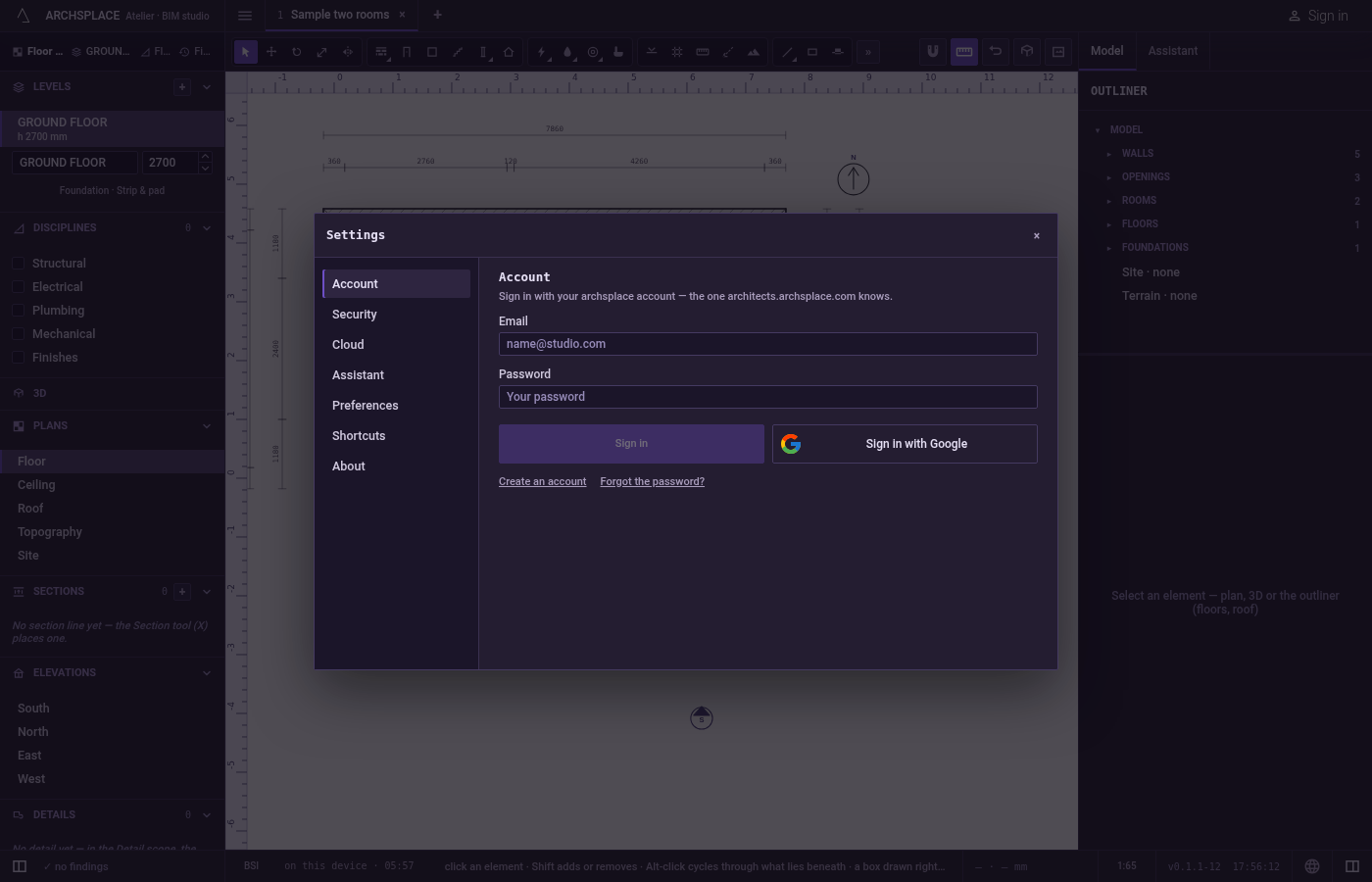The height and width of the screenshot is (882, 1372).
Task: Collapse the MODEL root in outliner
Action: coord(1098,130)
